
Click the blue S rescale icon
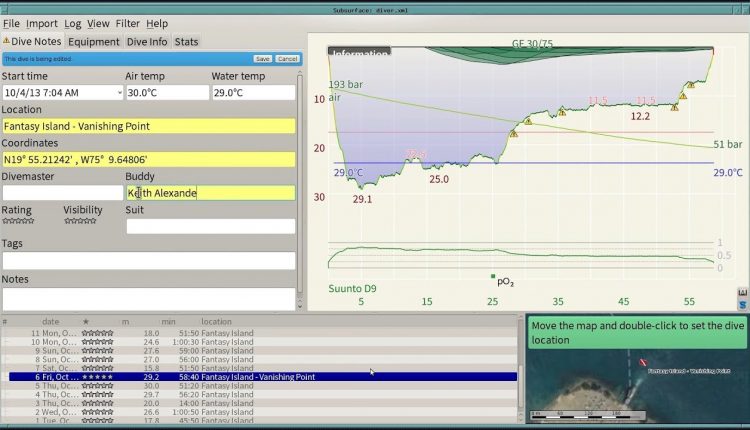tap(742, 304)
